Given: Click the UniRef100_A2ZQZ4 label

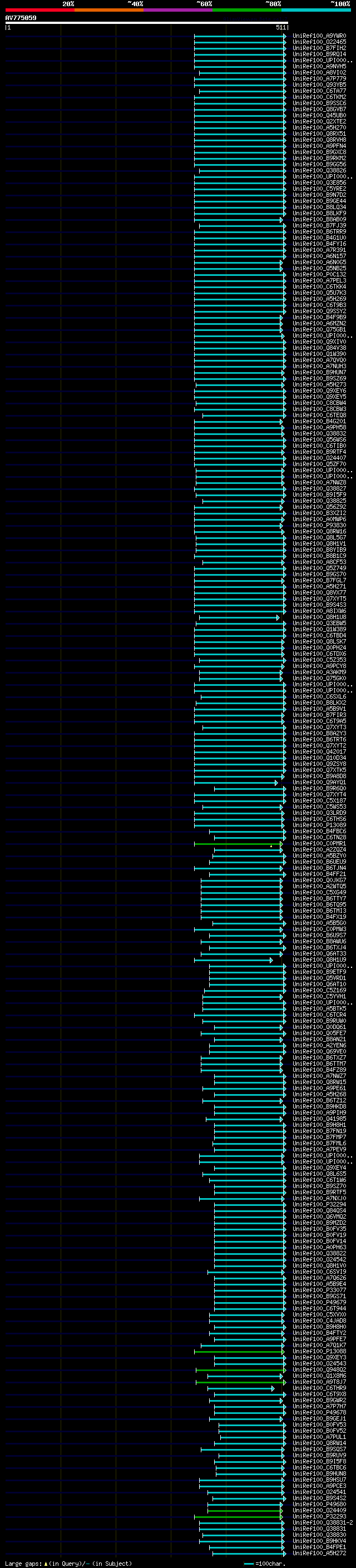Looking at the screenshot, I should pos(319,850).
